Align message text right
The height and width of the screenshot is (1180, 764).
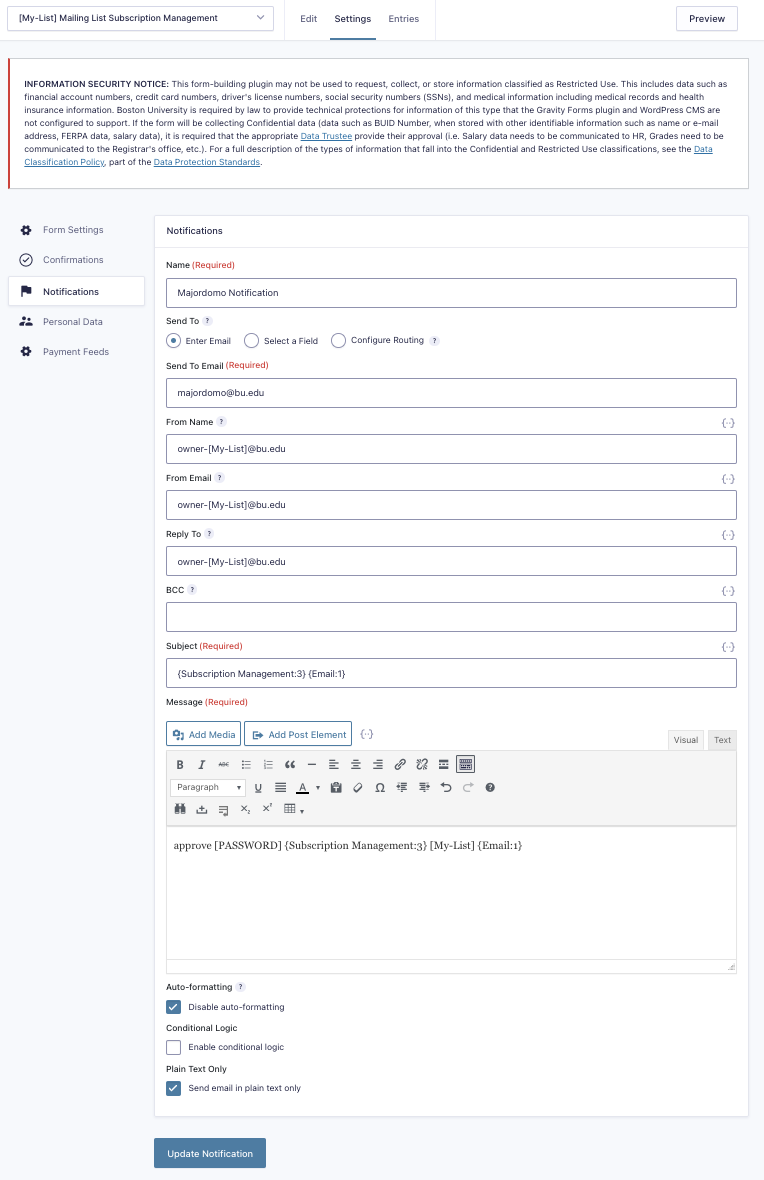(378, 765)
